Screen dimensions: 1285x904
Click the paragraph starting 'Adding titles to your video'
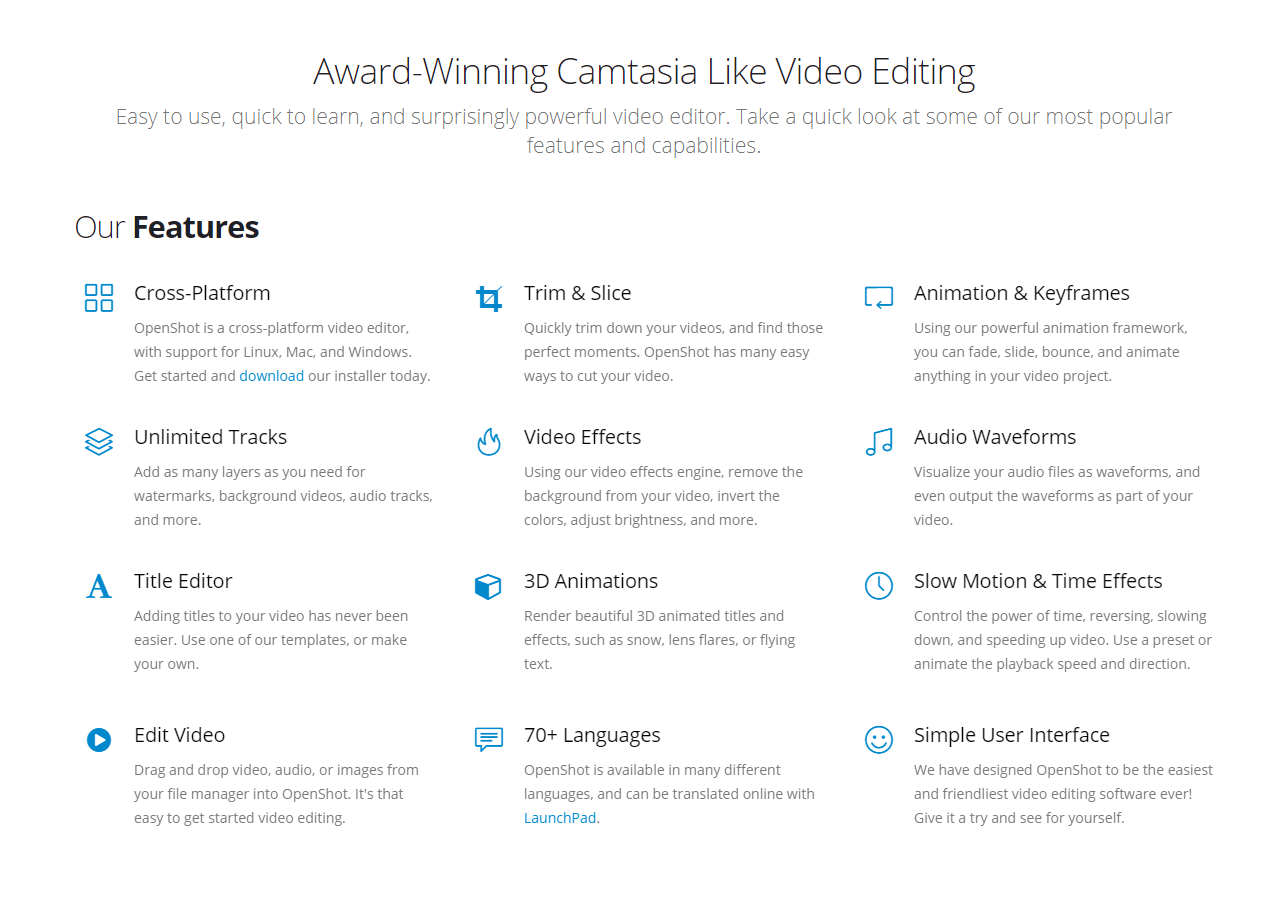tap(271, 640)
